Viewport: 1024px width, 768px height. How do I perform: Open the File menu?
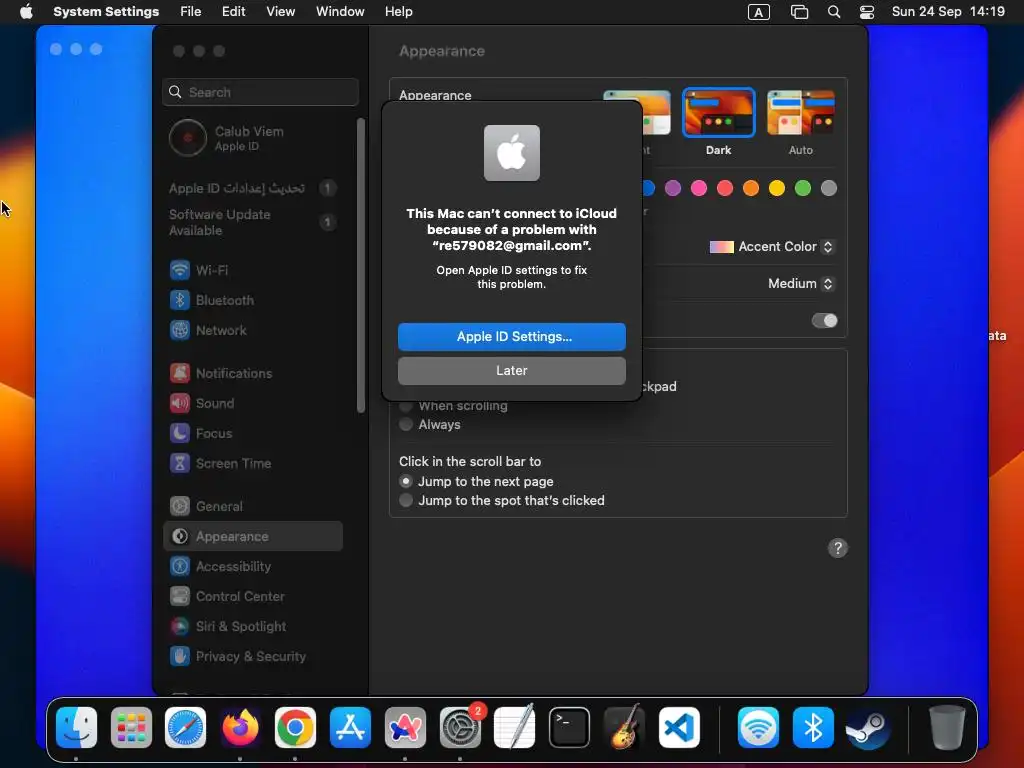tap(191, 12)
